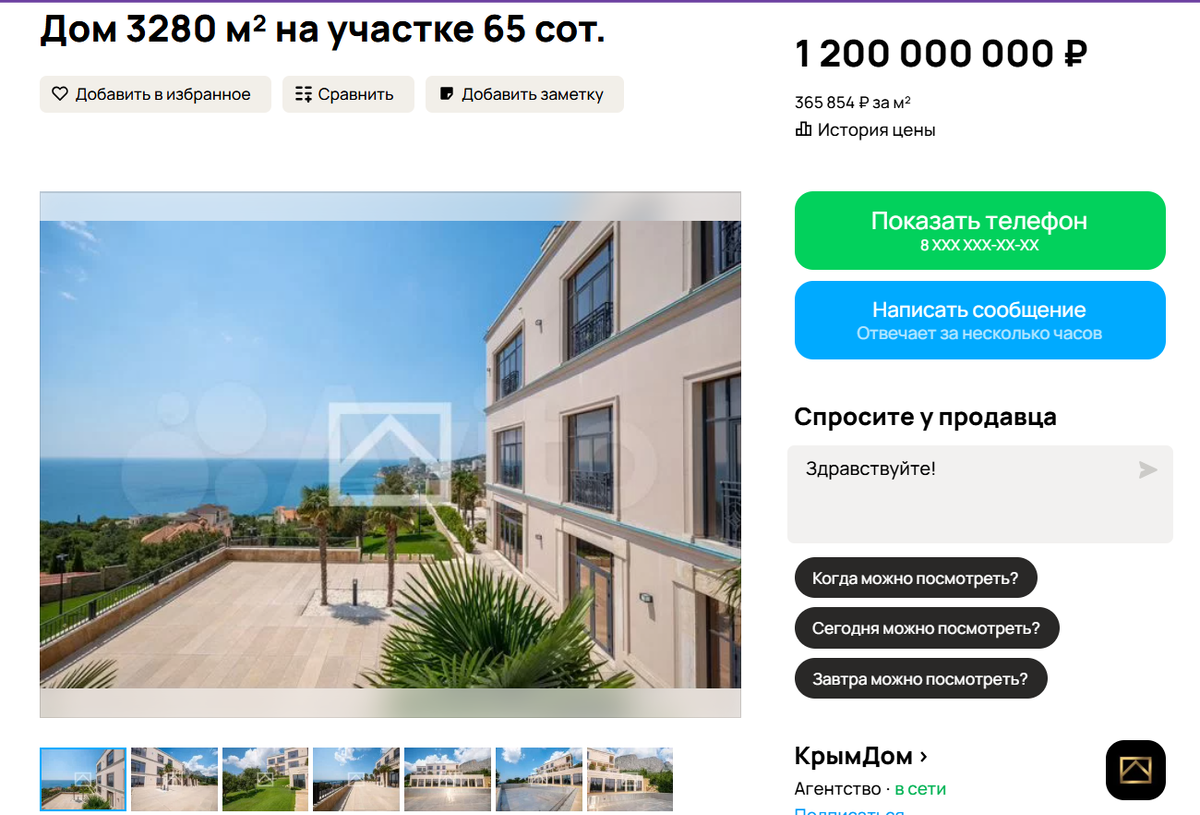Expand the КрымДом seller chevron
Screen dimensions: 1200x815
pyautogui.click(x=923, y=756)
